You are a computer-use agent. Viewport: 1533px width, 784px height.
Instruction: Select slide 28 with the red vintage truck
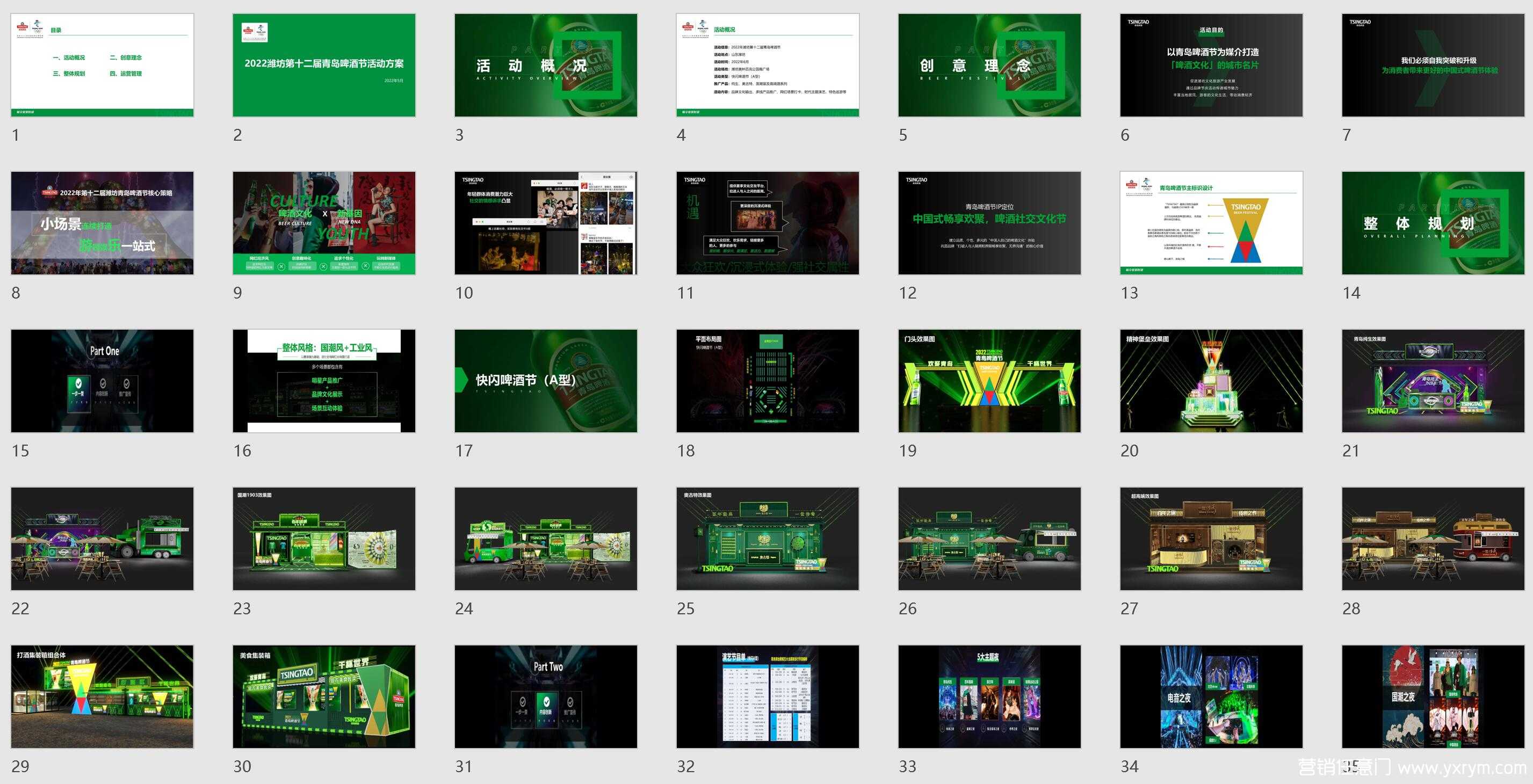[1433, 539]
